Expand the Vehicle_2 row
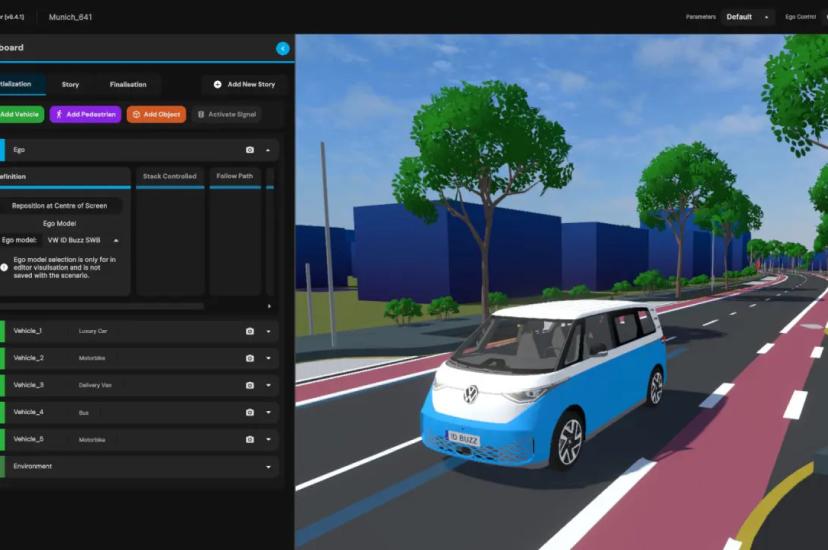The width and height of the screenshot is (828, 550). click(x=268, y=358)
